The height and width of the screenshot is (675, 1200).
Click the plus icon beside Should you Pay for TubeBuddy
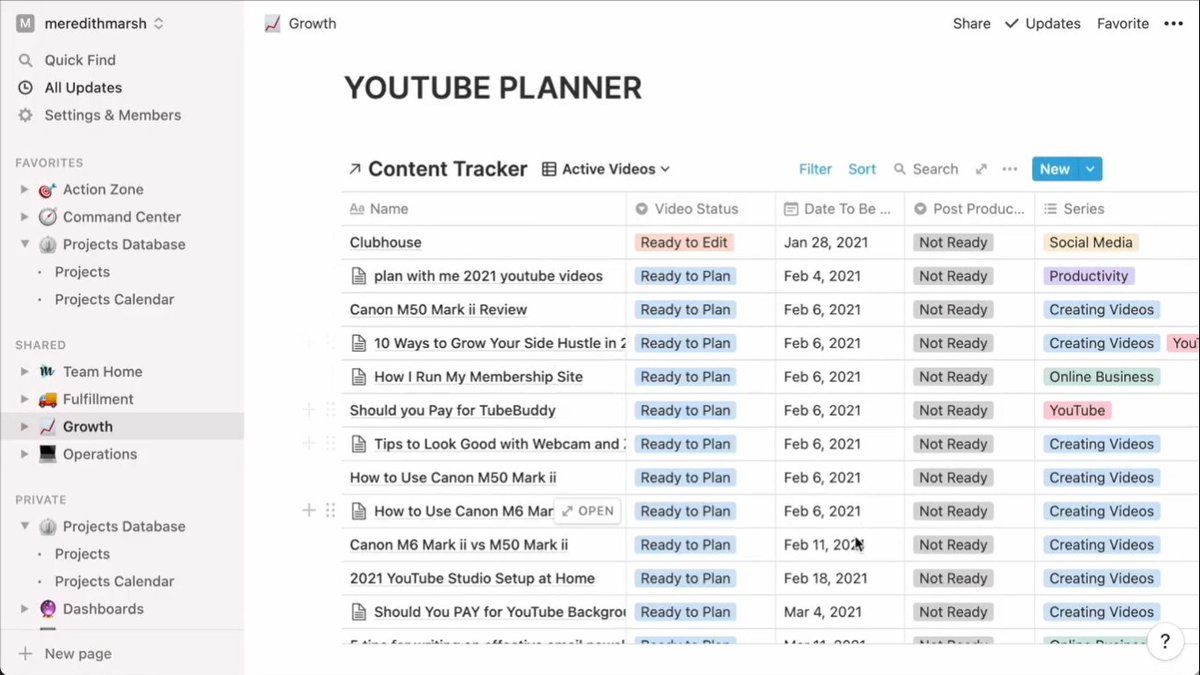[x=308, y=410]
